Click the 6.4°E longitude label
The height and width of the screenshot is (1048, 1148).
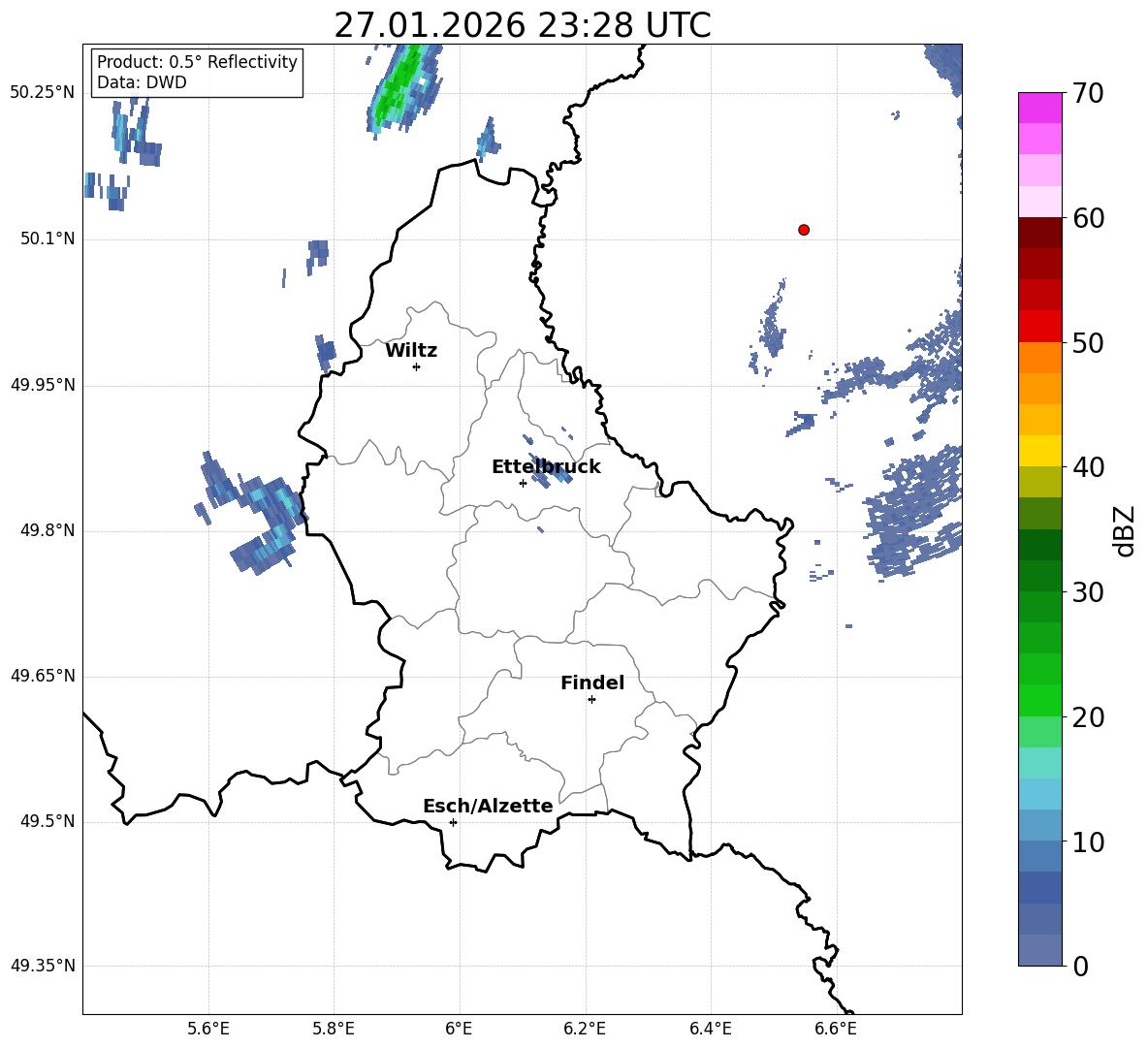click(710, 1029)
